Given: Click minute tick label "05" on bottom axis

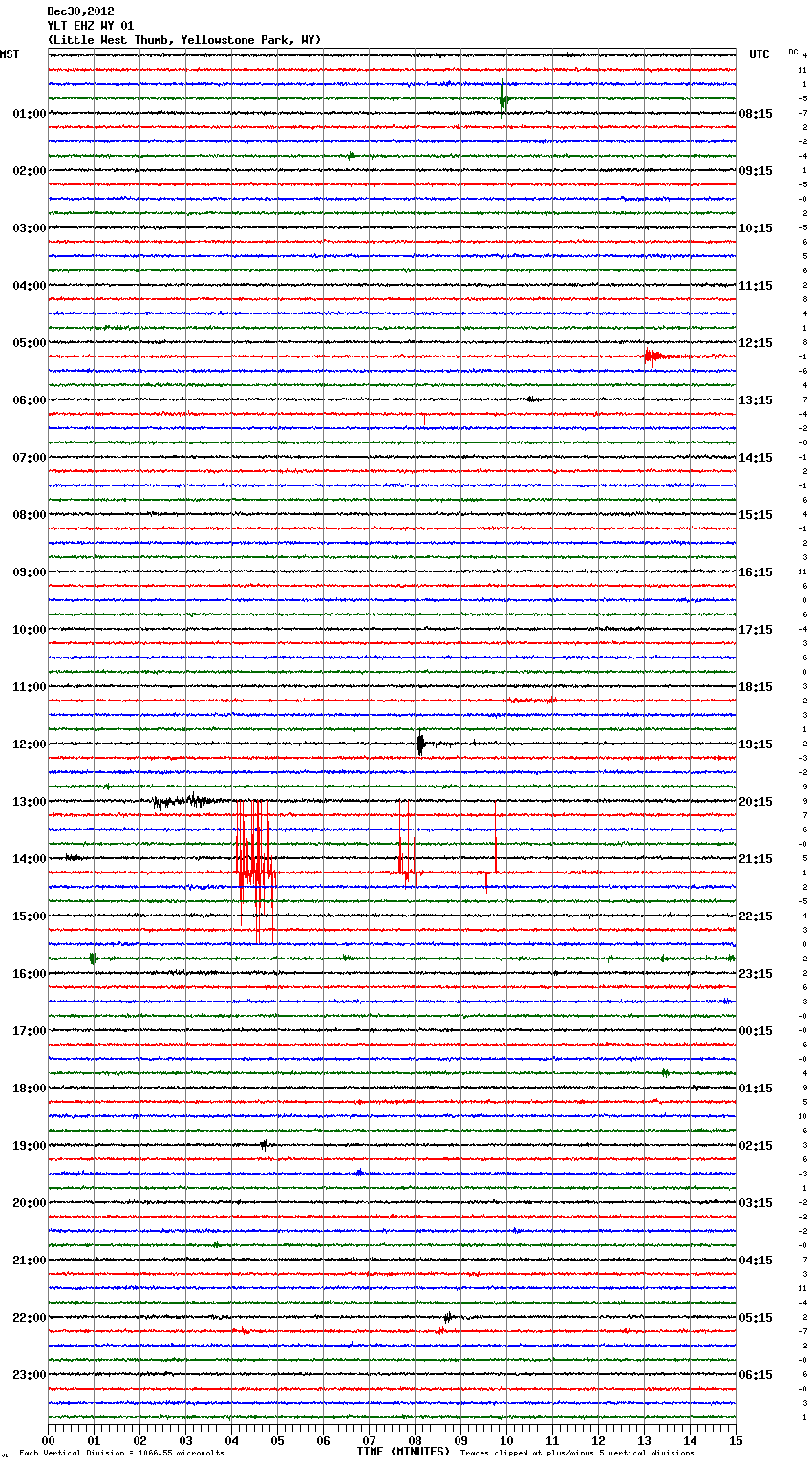Looking at the screenshot, I should (277, 1441).
